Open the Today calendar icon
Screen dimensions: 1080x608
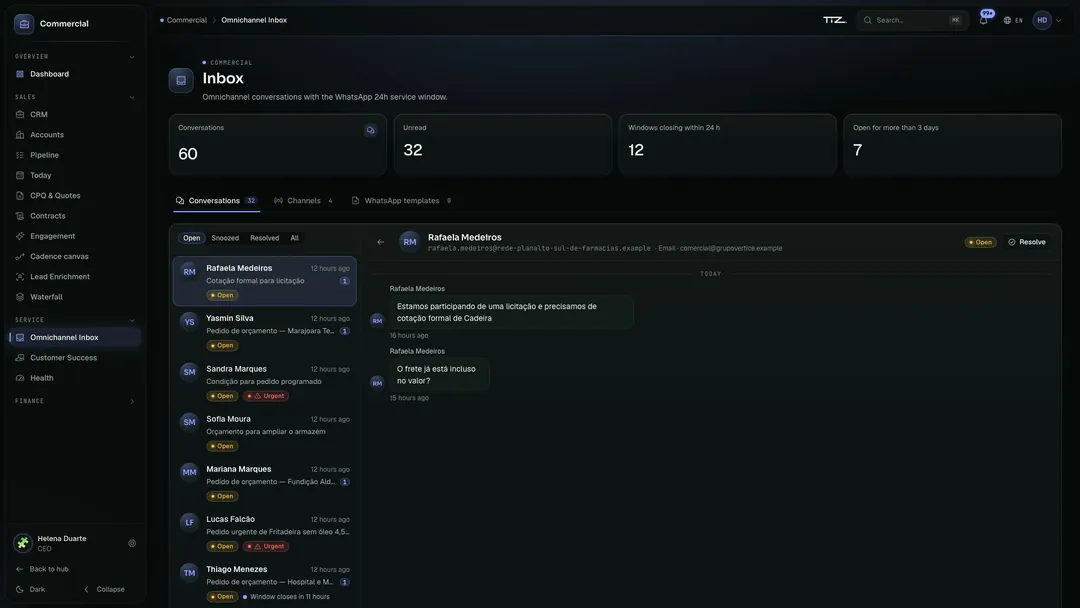[x=20, y=176]
